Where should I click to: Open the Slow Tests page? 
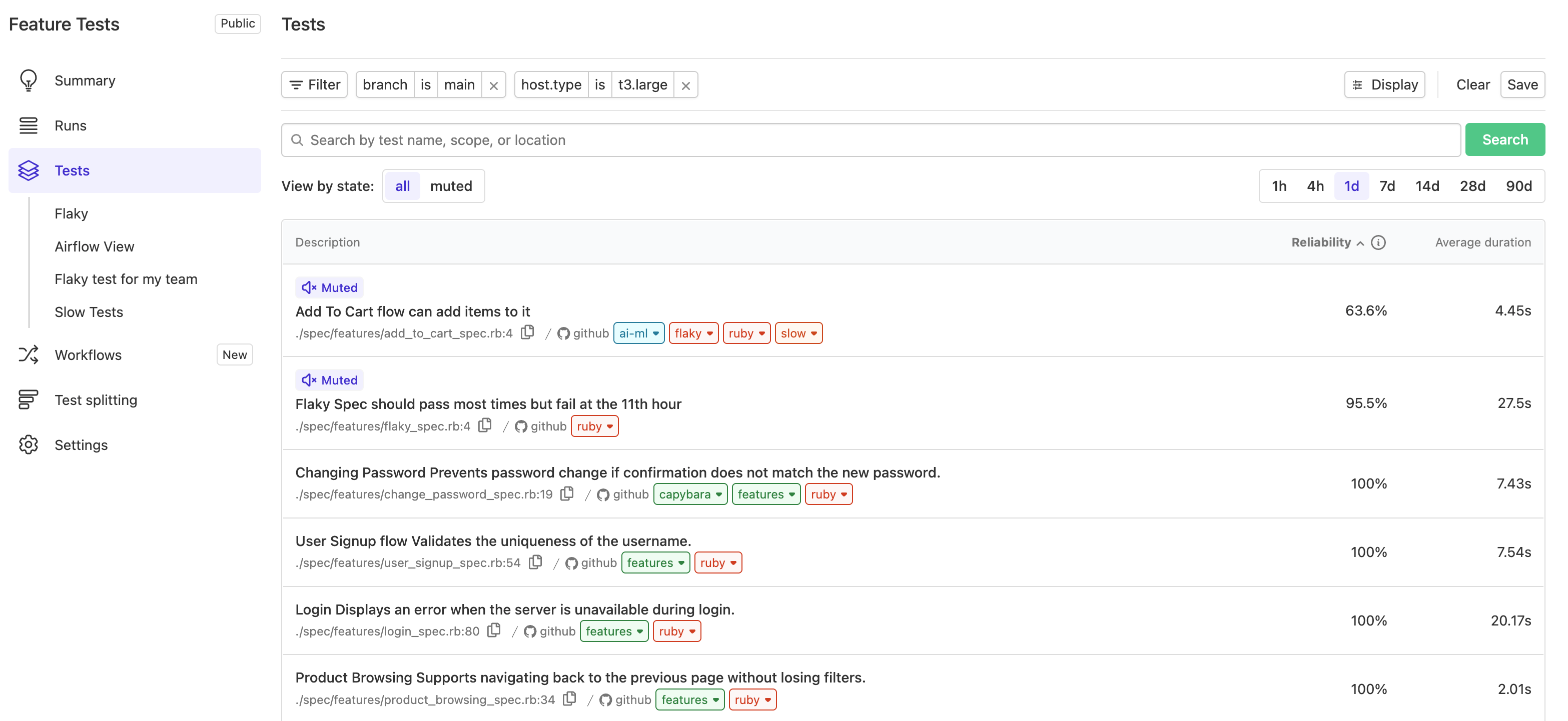[x=88, y=311]
